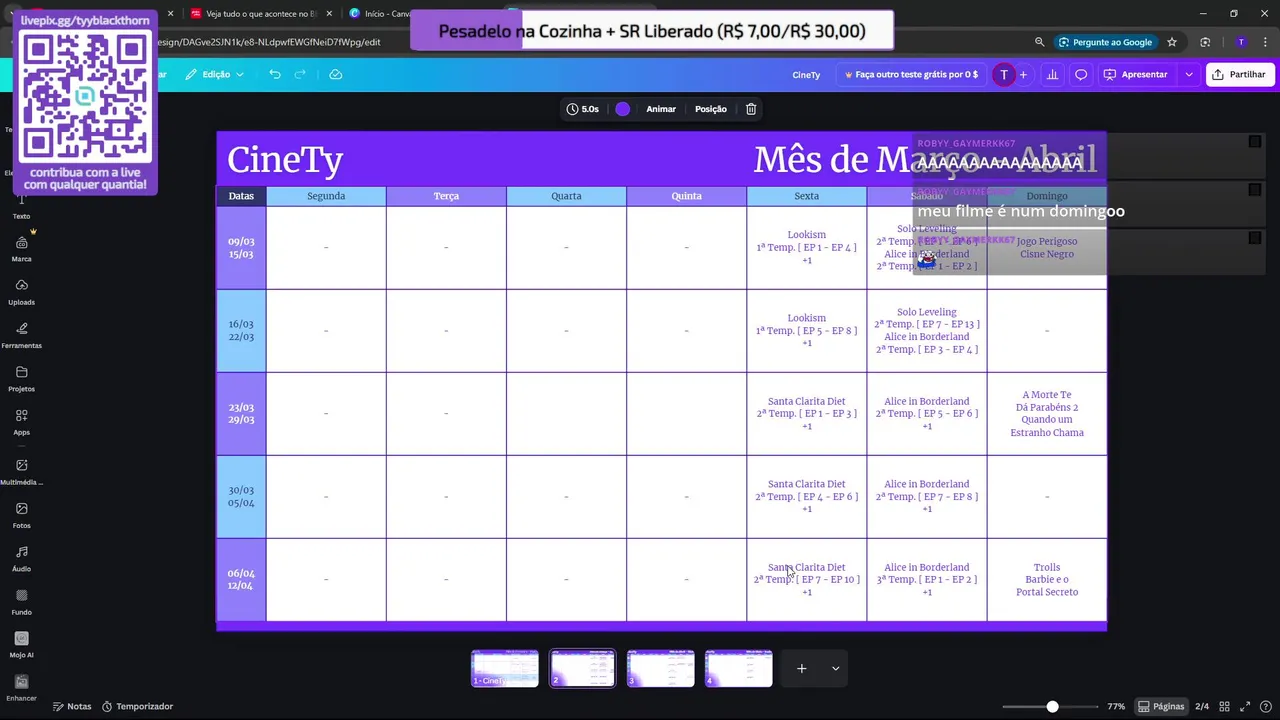Viewport: 1280px width, 720px height.
Task: Select the Quinta column header
Action: tap(686, 196)
